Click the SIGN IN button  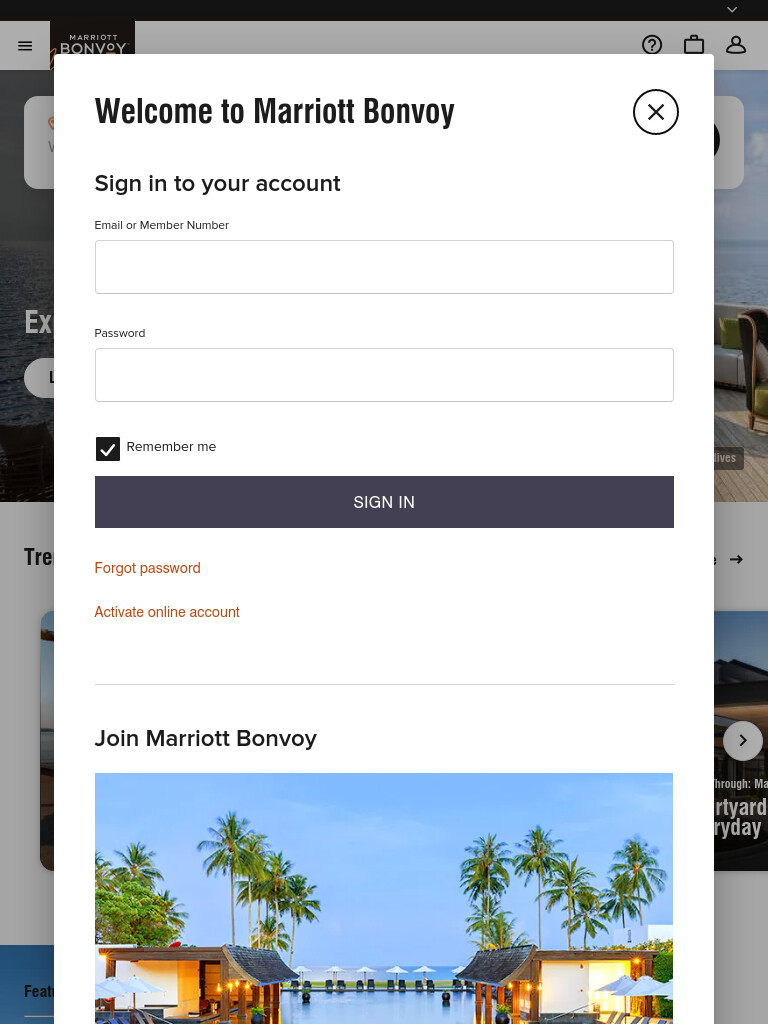(x=384, y=502)
